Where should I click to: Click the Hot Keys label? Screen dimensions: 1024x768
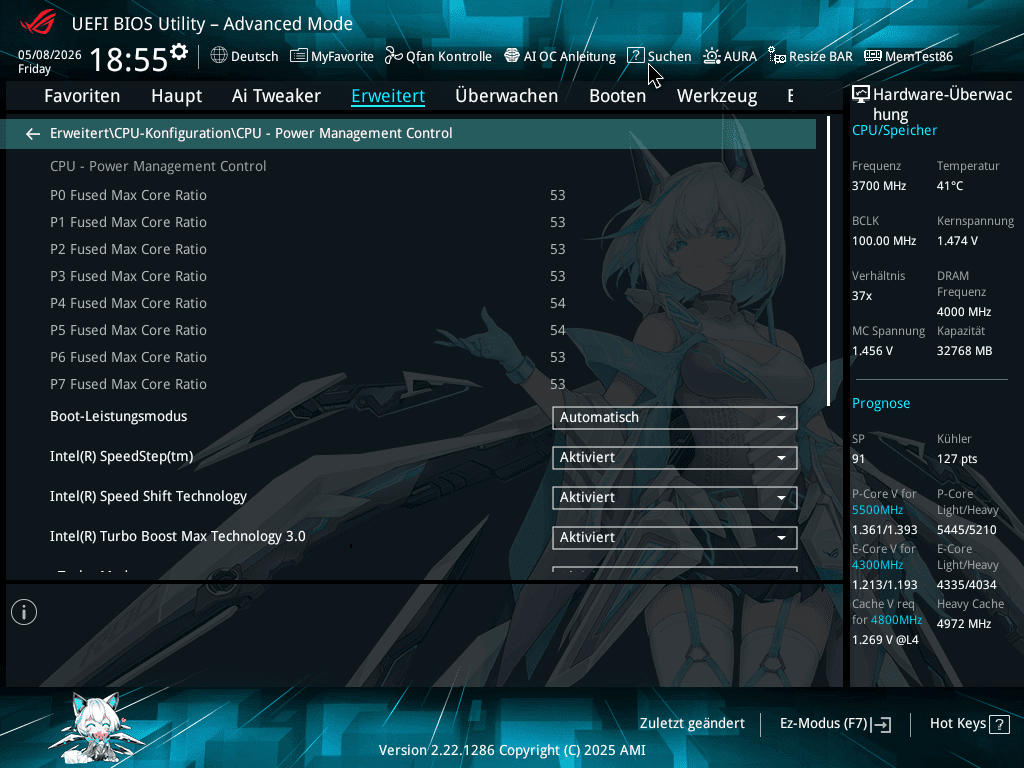coord(957,724)
